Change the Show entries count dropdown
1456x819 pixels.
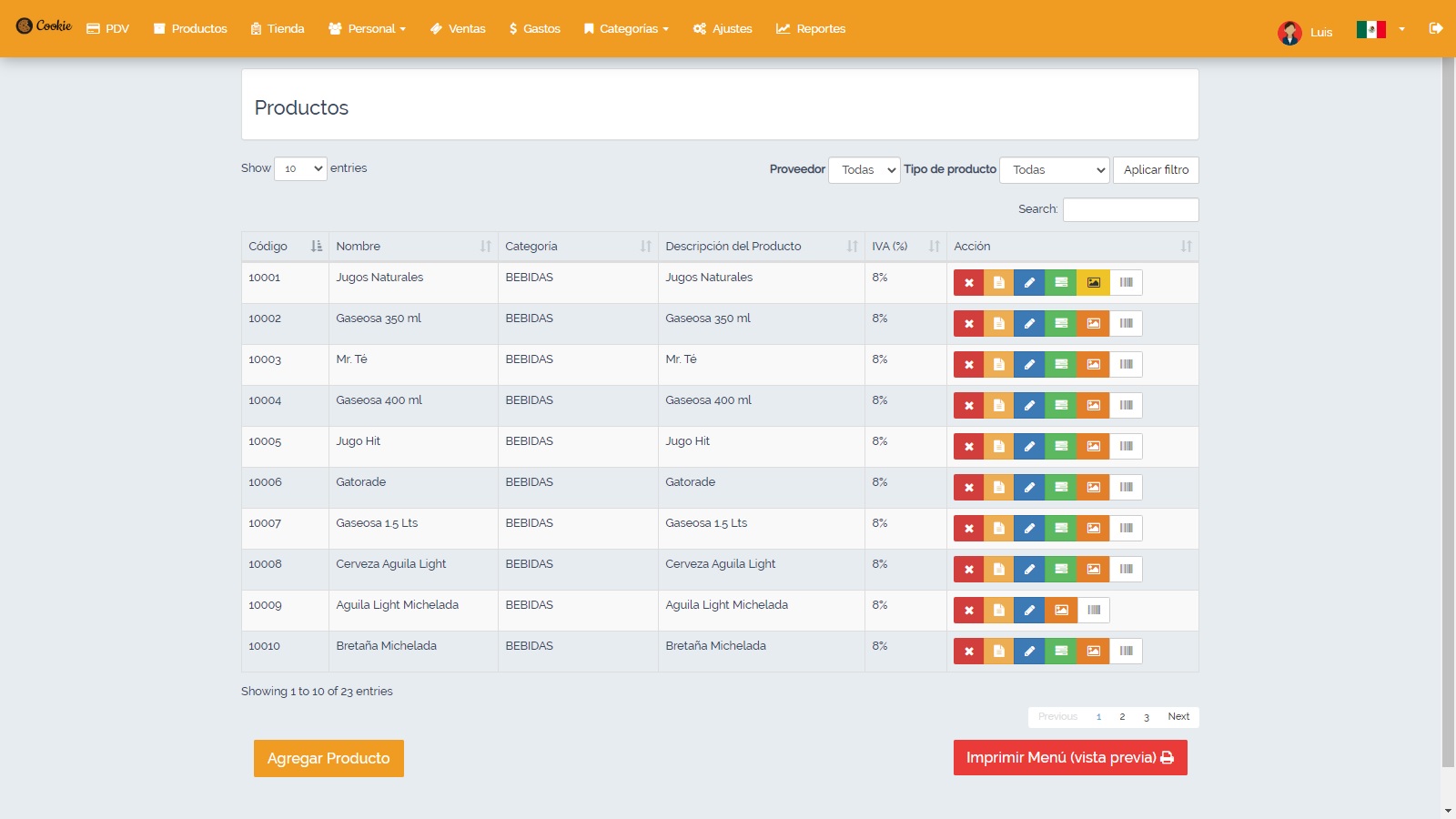click(300, 168)
